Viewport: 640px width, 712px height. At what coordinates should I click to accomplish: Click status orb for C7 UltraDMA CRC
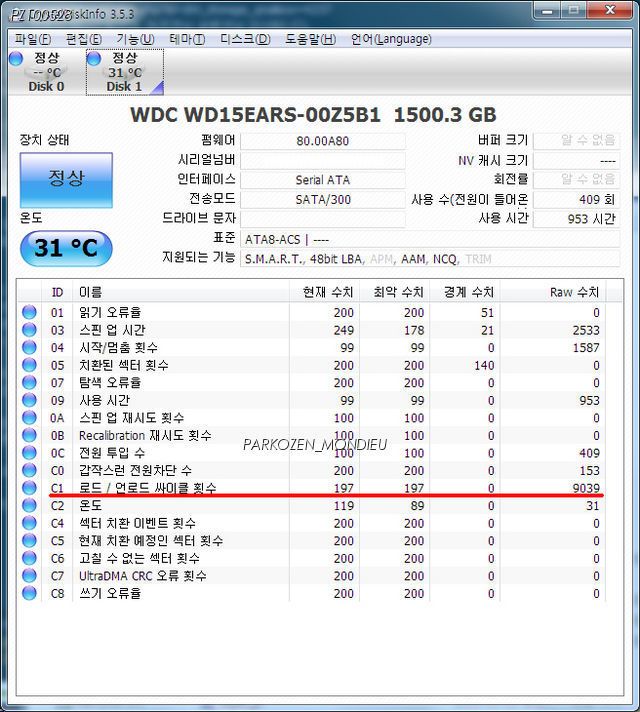pyautogui.click(x=29, y=576)
